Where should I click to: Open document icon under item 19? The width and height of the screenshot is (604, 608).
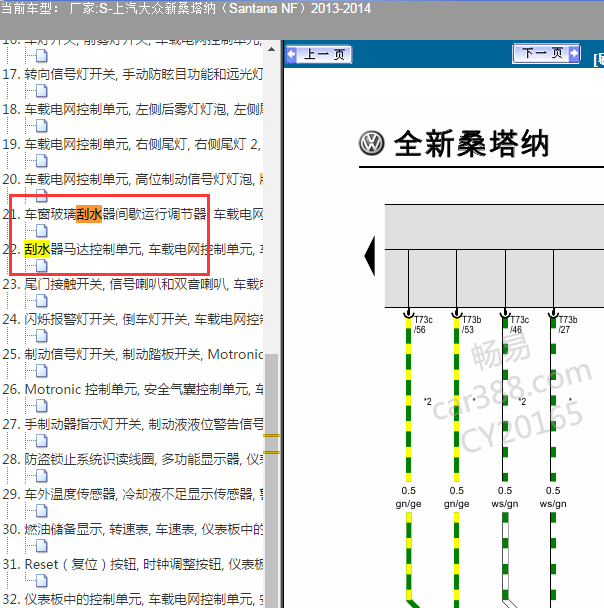(x=41, y=161)
